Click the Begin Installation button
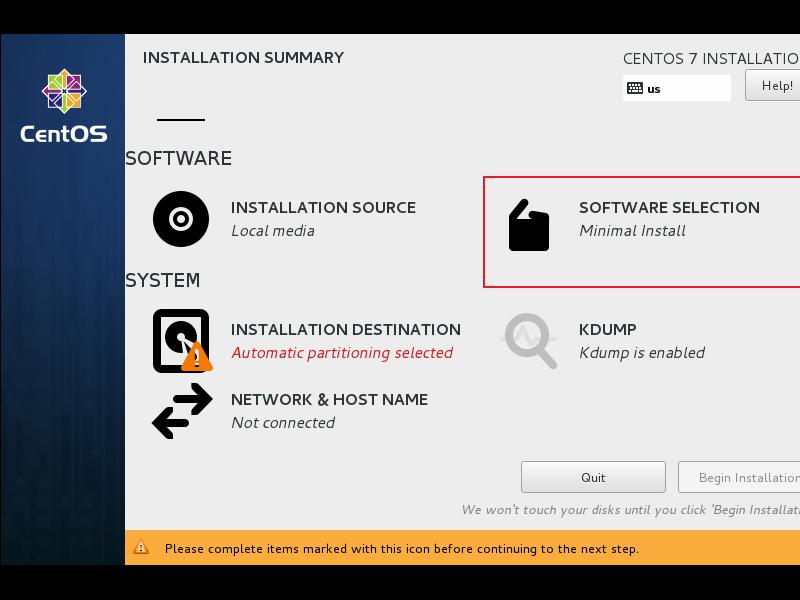This screenshot has width=800, height=600. tap(740, 477)
